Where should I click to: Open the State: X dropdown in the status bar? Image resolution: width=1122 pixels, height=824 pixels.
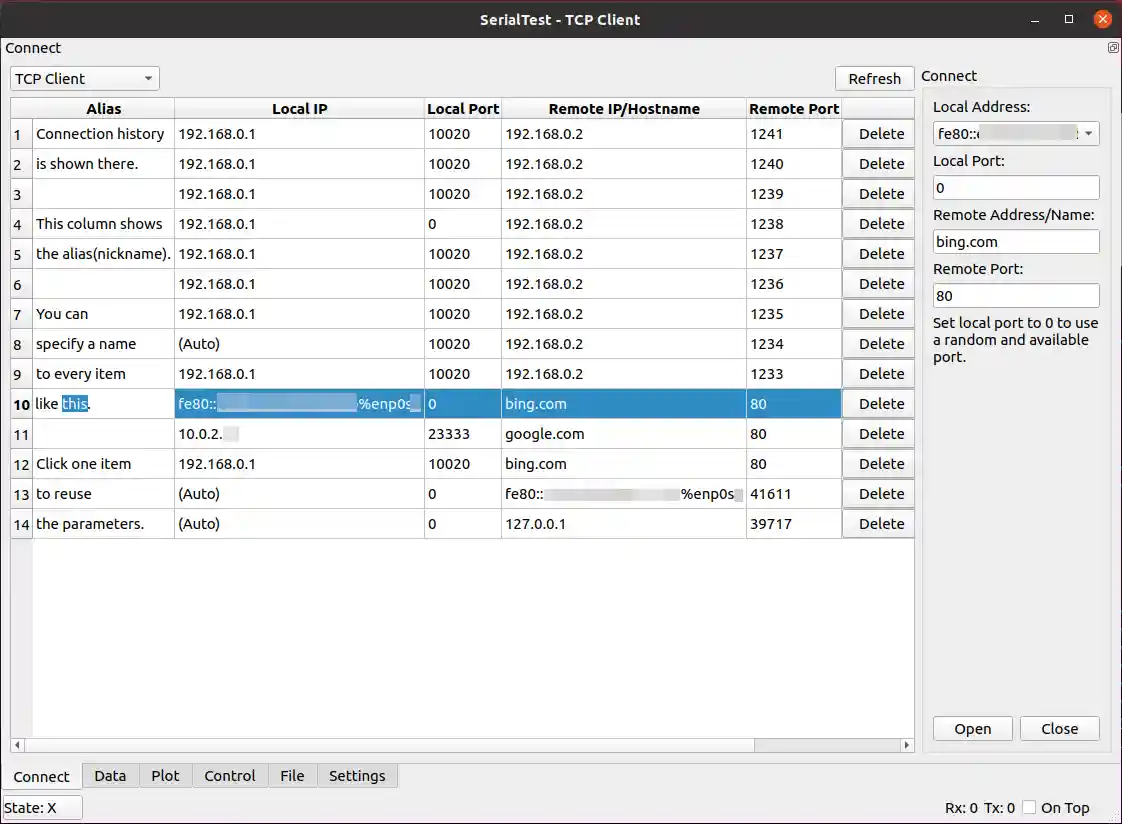42,807
